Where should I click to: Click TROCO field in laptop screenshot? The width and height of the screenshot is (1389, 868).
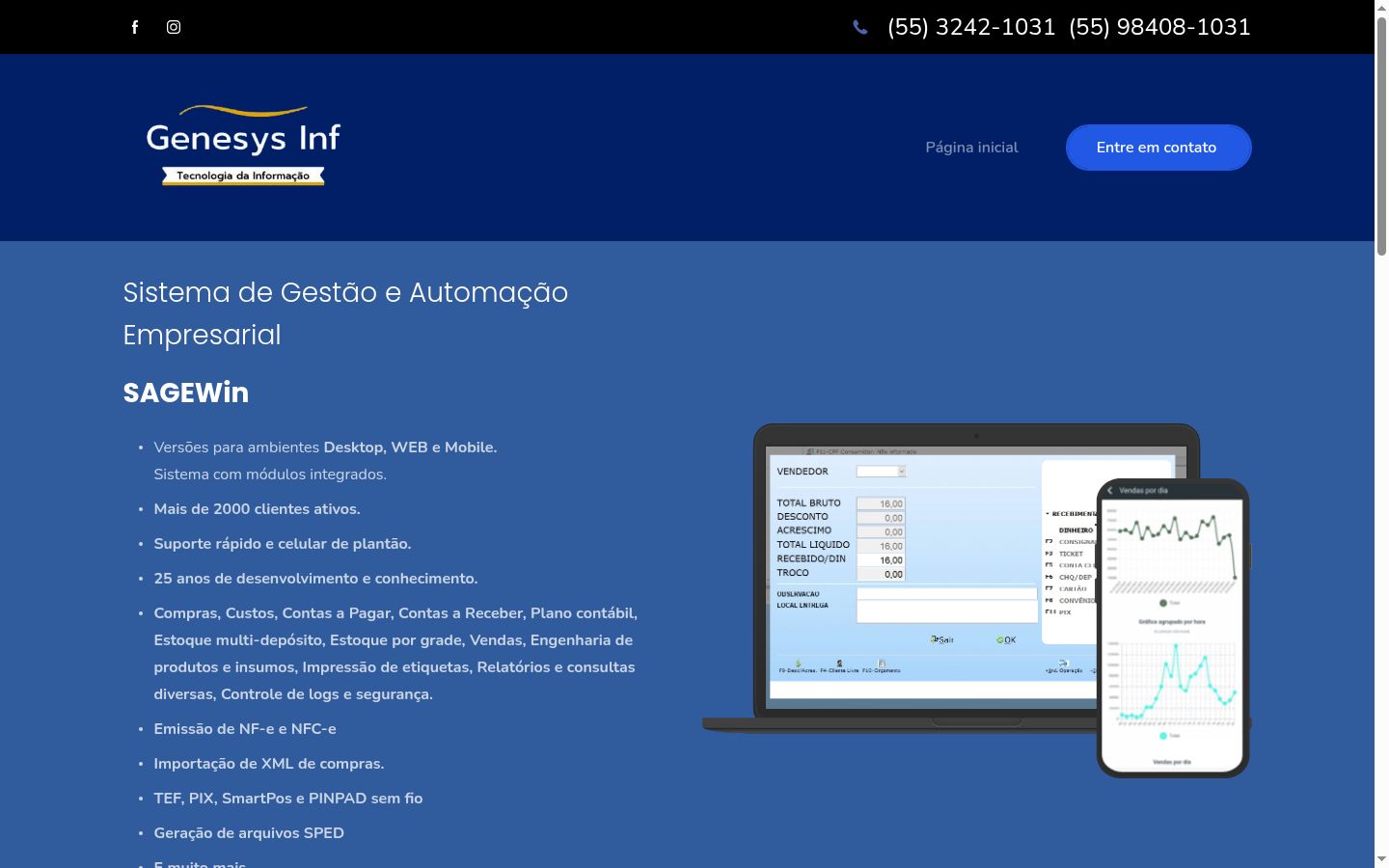pyautogui.click(x=881, y=574)
